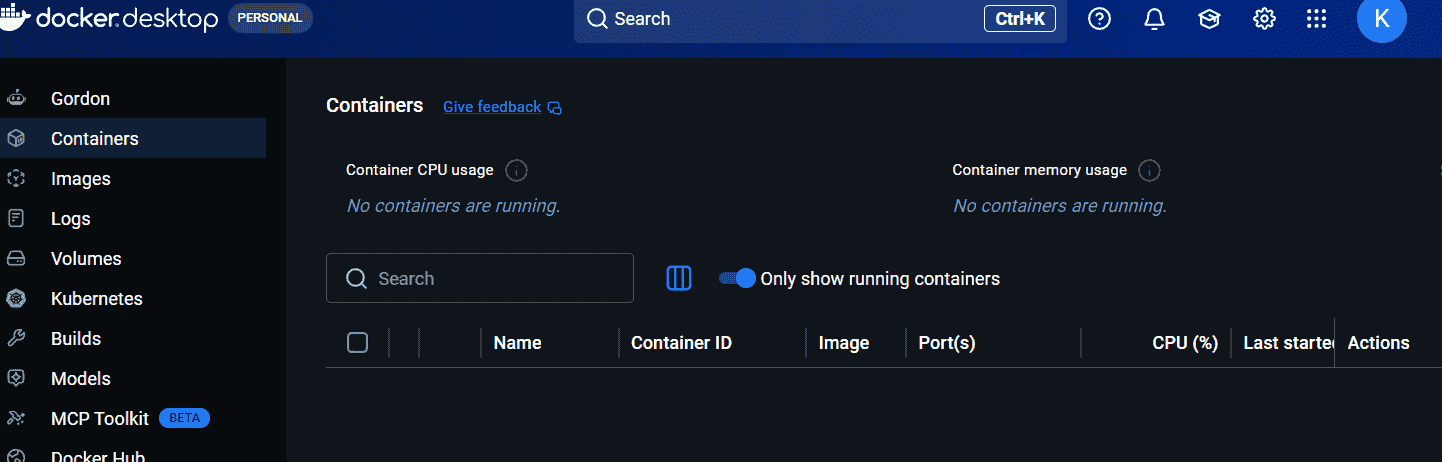Go to Images in the sidebar

133,178
